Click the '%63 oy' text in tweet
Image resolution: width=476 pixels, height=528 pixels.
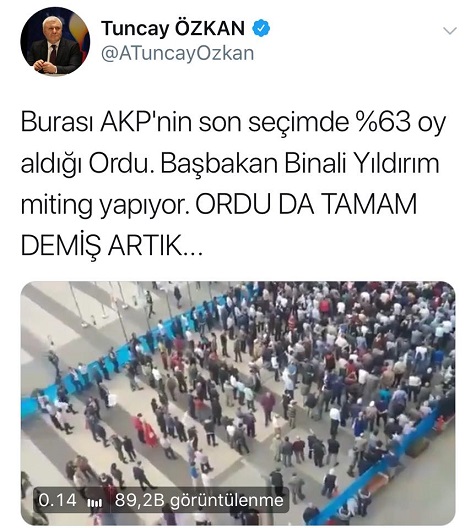(x=401, y=123)
